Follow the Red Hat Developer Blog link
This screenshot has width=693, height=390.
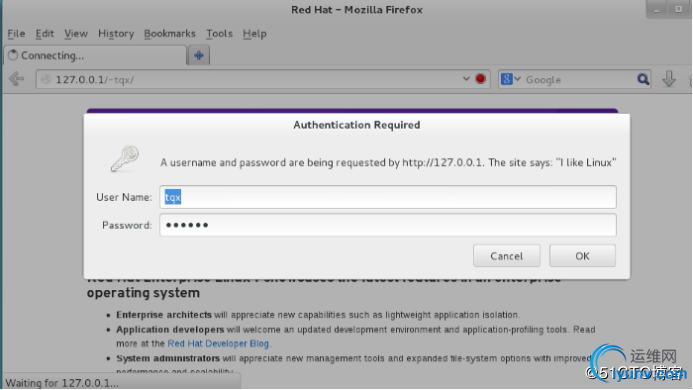click(218, 344)
